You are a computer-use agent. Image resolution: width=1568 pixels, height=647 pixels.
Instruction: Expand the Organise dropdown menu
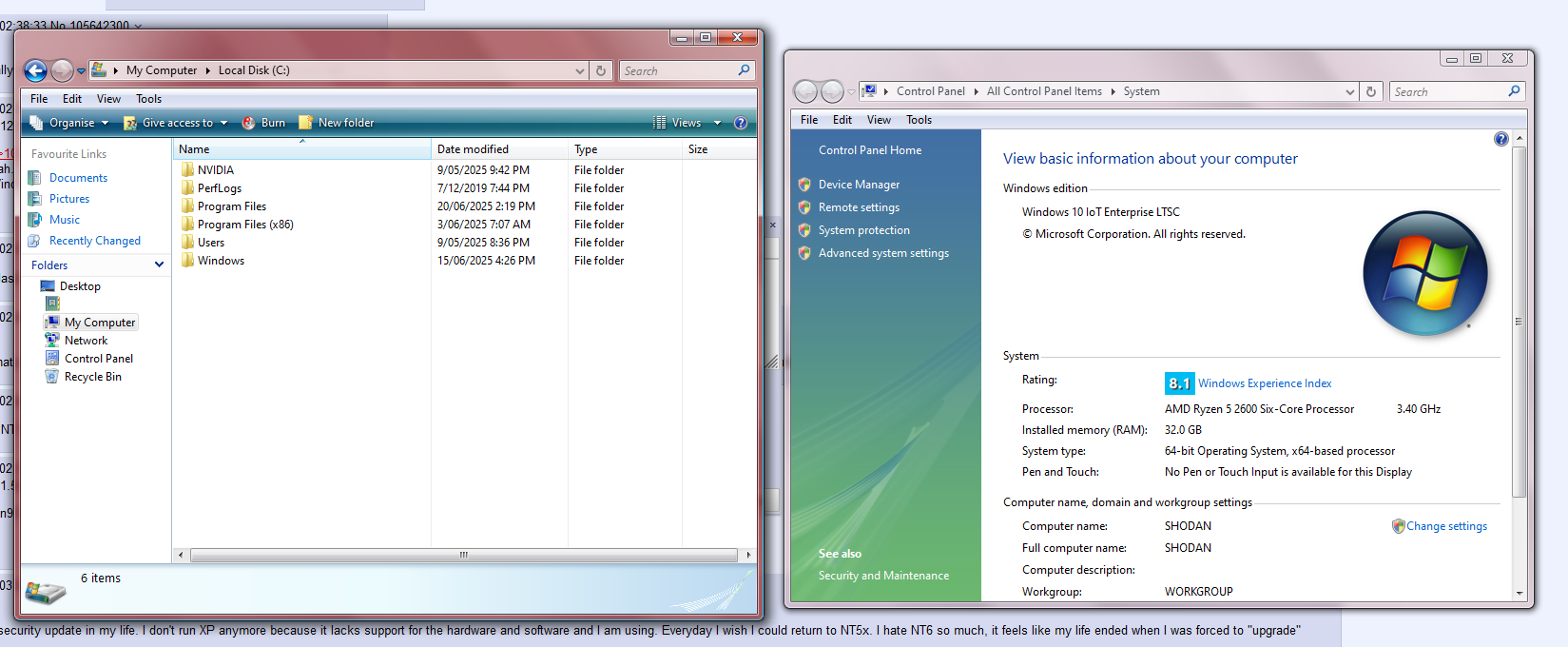click(106, 123)
